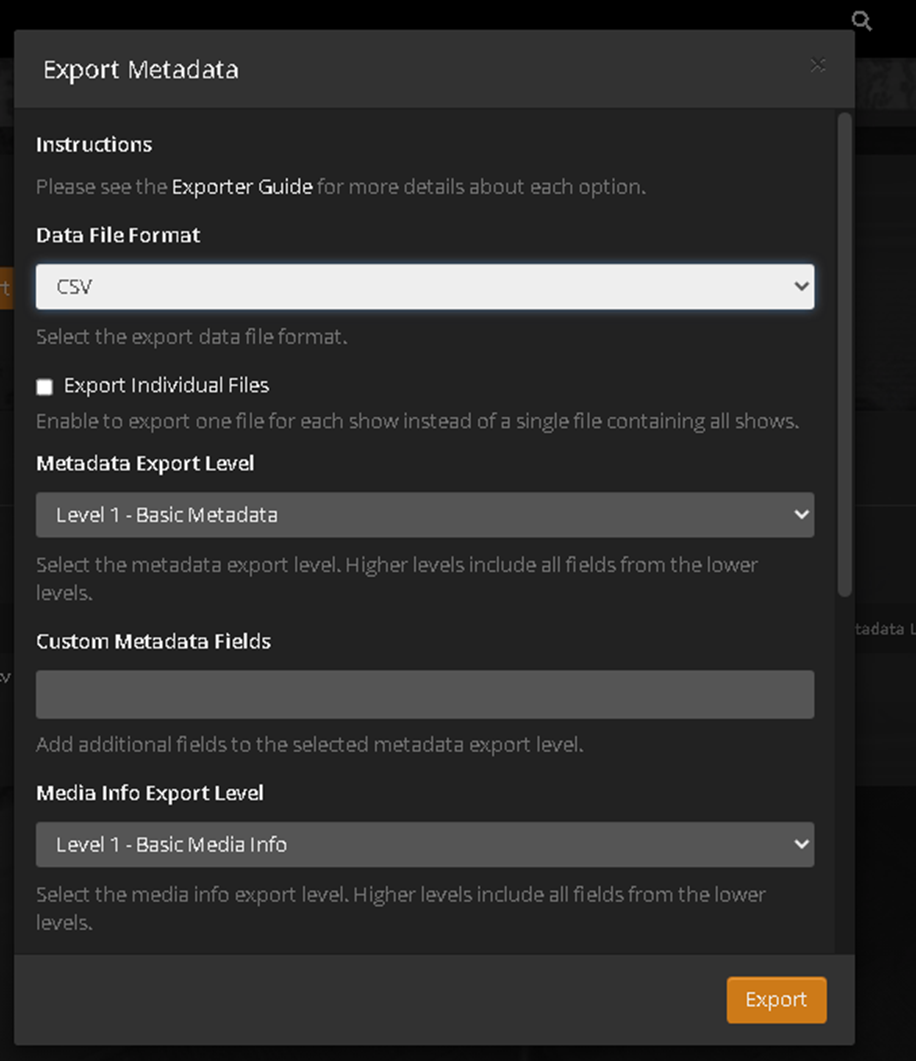Open the Data File Format dropdown showing CSV
The height and width of the screenshot is (1061, 916).
click(425, 287)
